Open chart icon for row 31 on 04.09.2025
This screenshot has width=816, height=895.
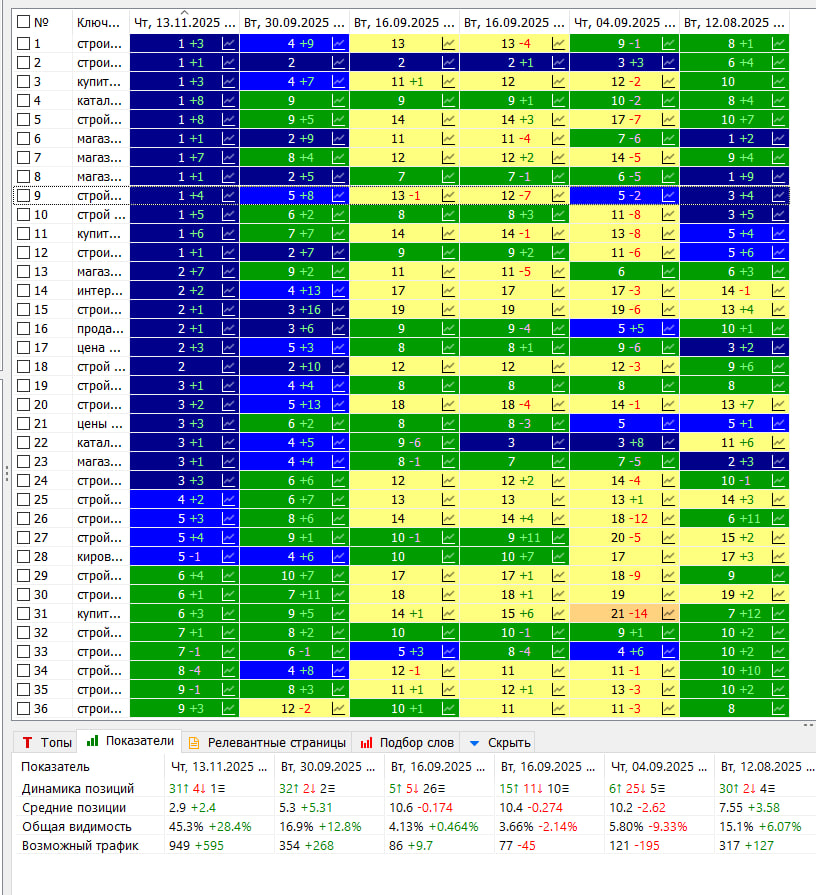click(668, 614)
